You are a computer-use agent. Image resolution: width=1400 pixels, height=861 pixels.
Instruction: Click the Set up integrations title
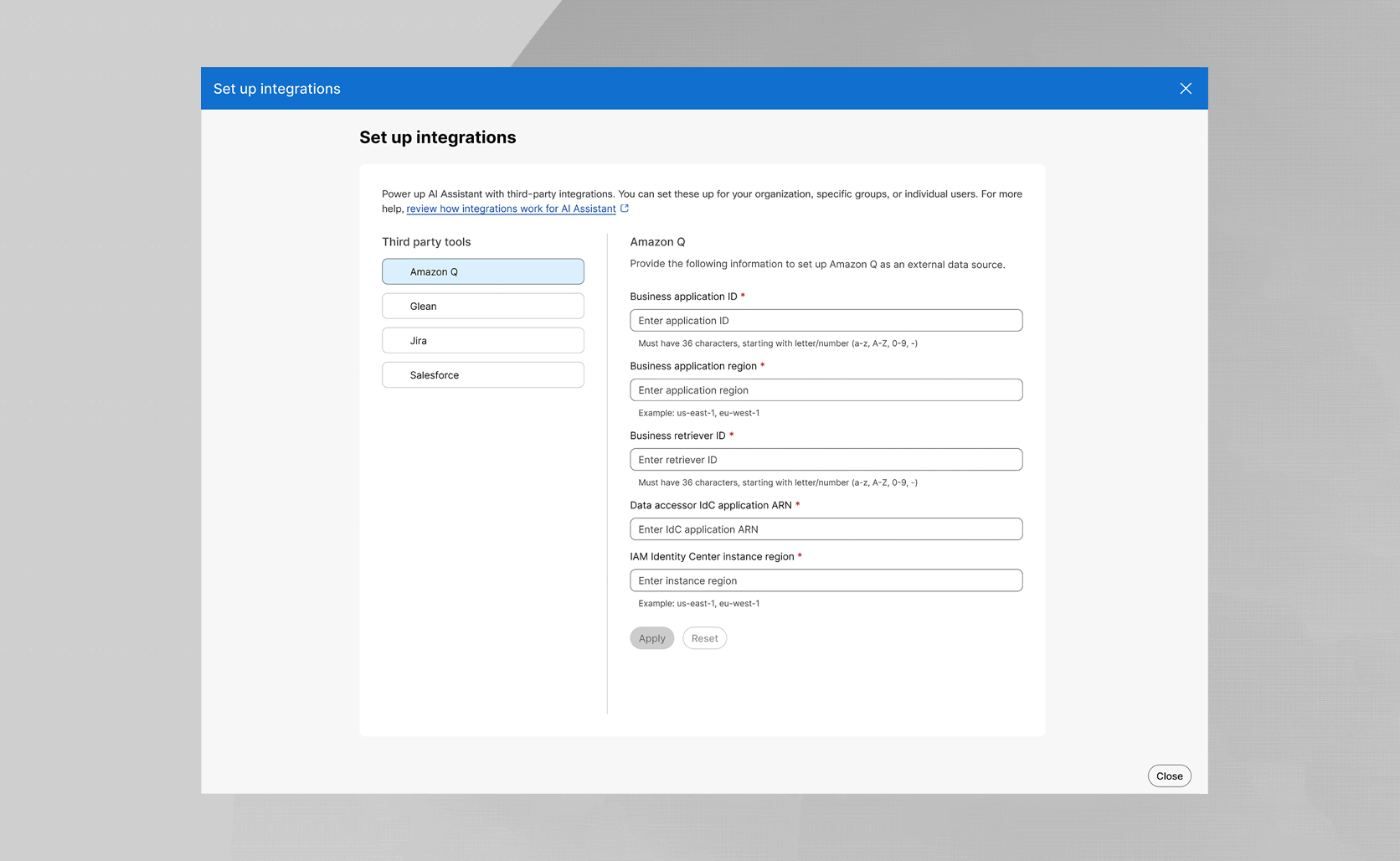tap(437, 137)
